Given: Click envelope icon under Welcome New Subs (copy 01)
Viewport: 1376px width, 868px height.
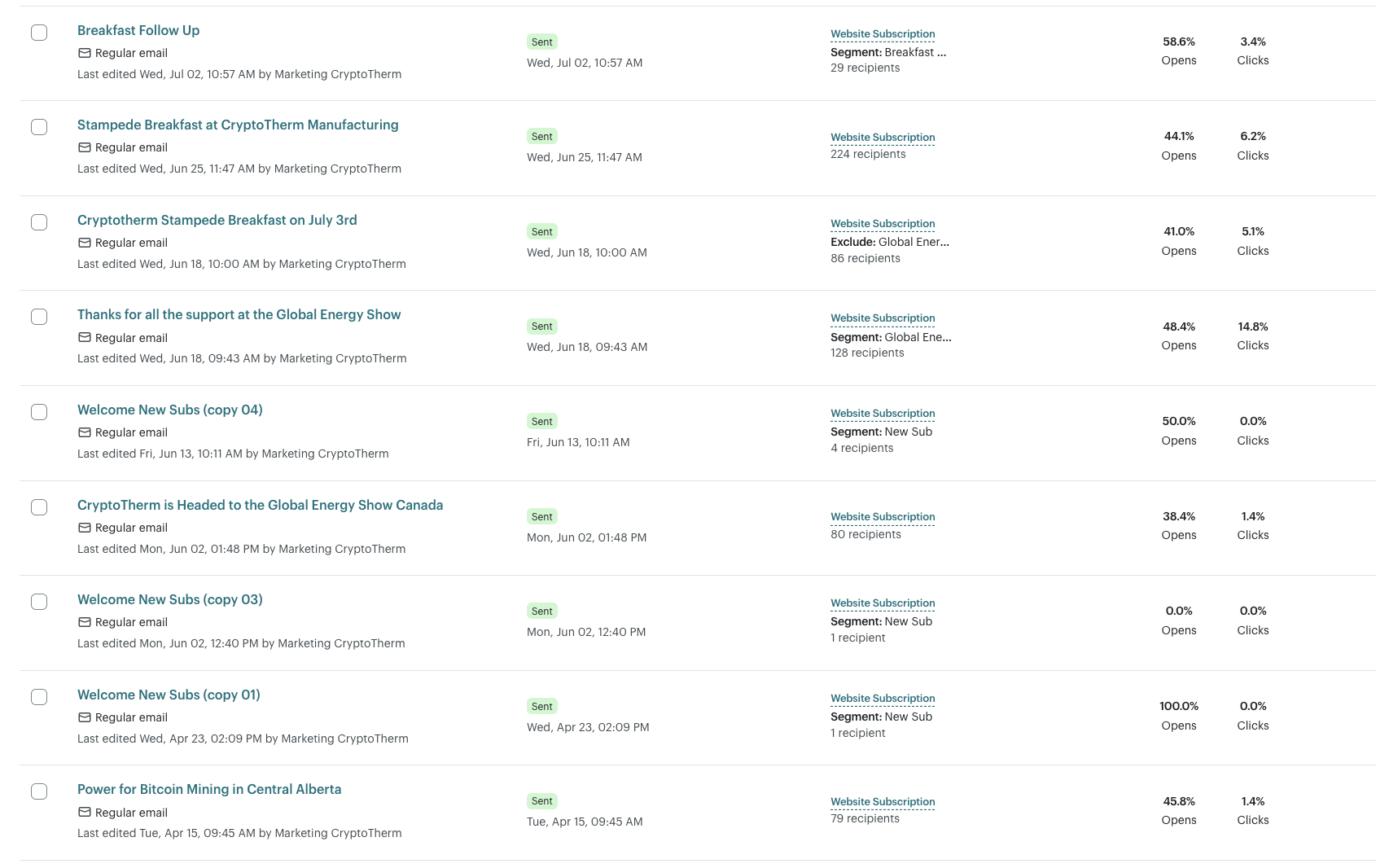Looking at the screenshot, I should point(84,717).
